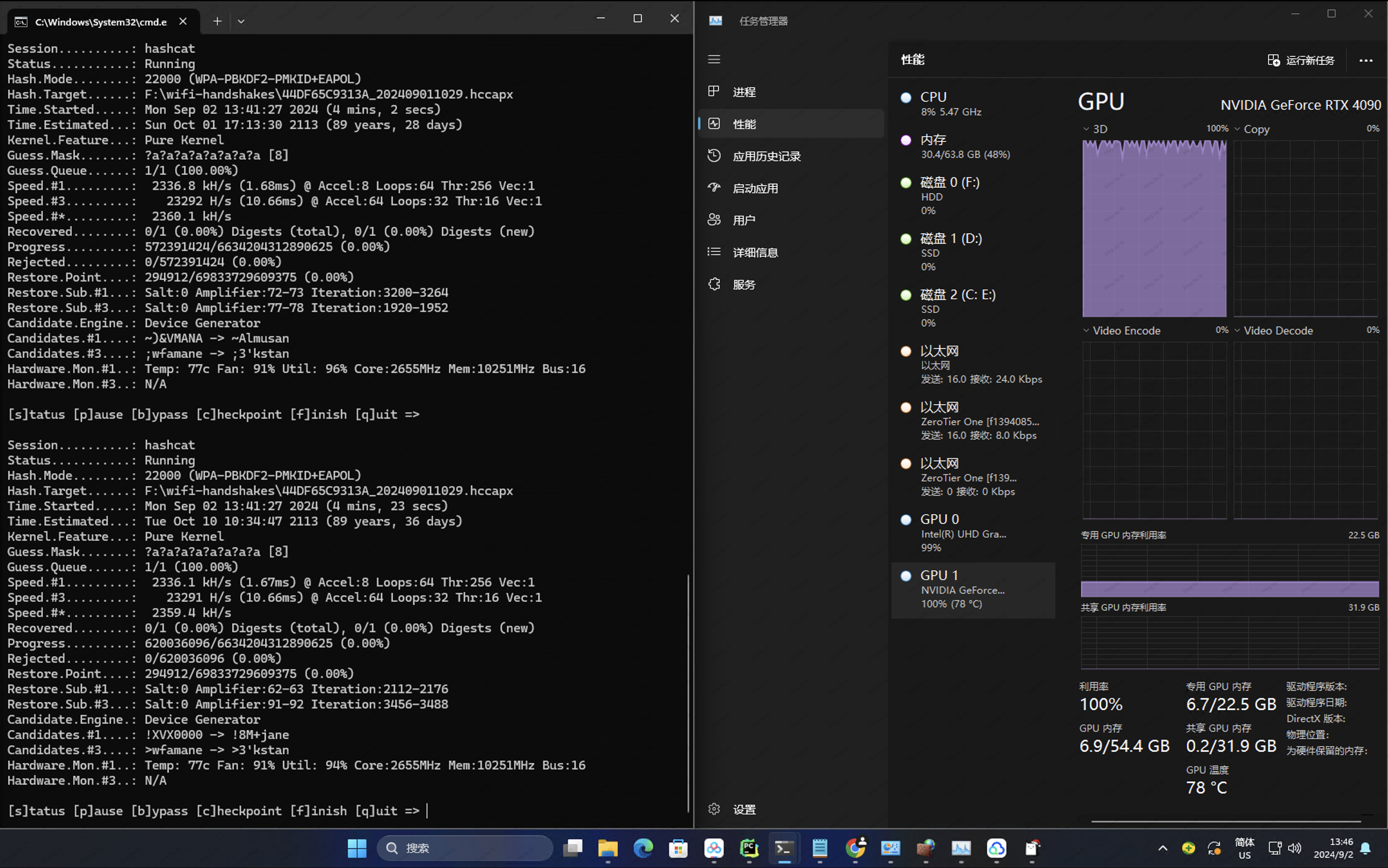Open the terminal profile dropdown arrow
This screenshot has height=868, width=1388.
(x=241, y=21)
